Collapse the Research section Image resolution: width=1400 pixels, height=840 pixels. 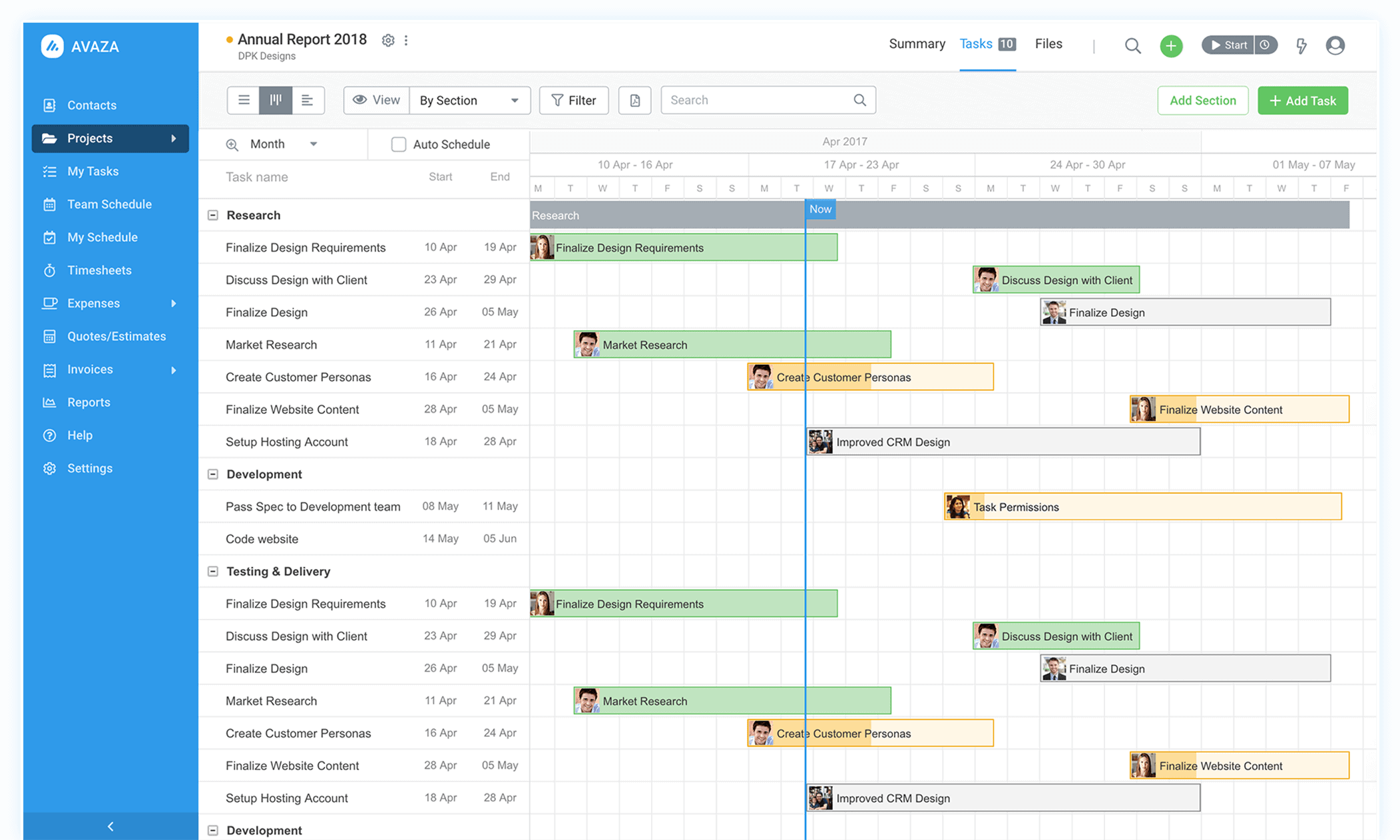[x=212, y=214]
